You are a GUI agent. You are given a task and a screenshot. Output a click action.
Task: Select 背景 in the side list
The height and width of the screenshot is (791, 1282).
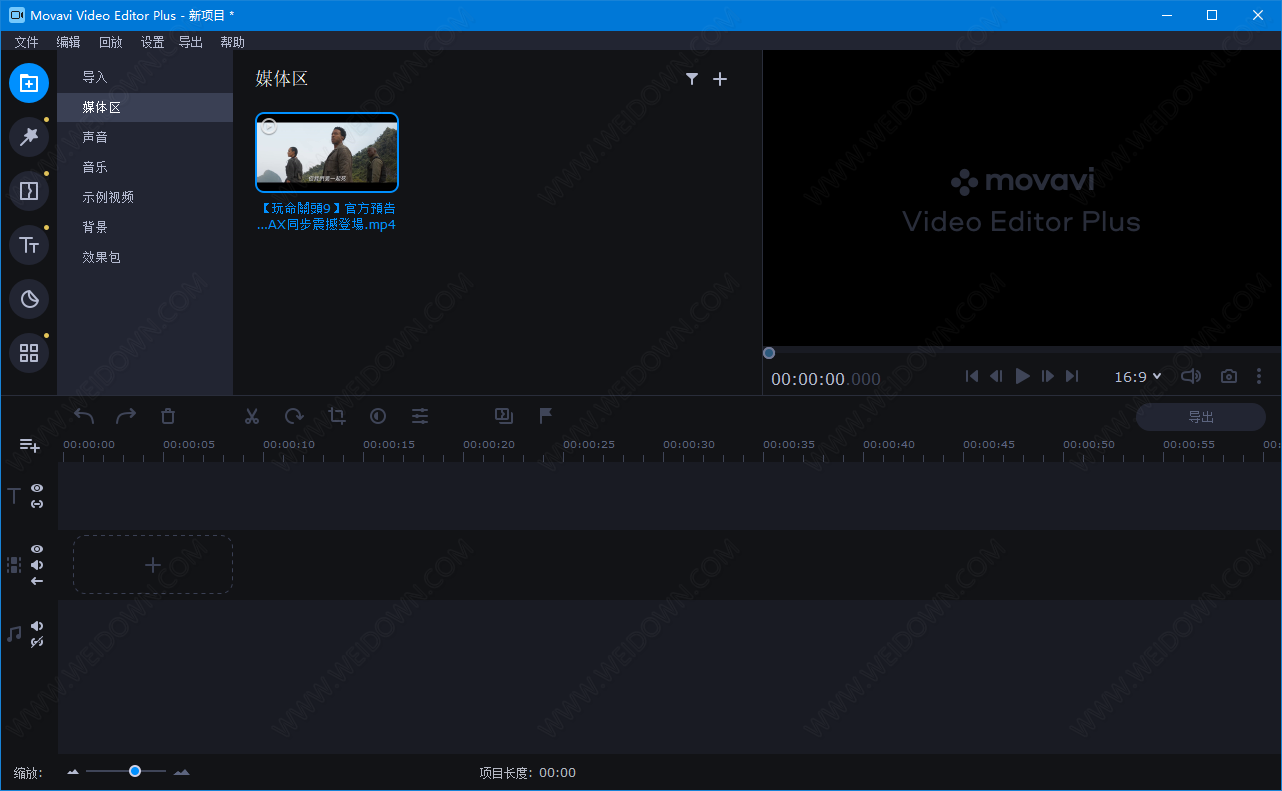(145, 227)
